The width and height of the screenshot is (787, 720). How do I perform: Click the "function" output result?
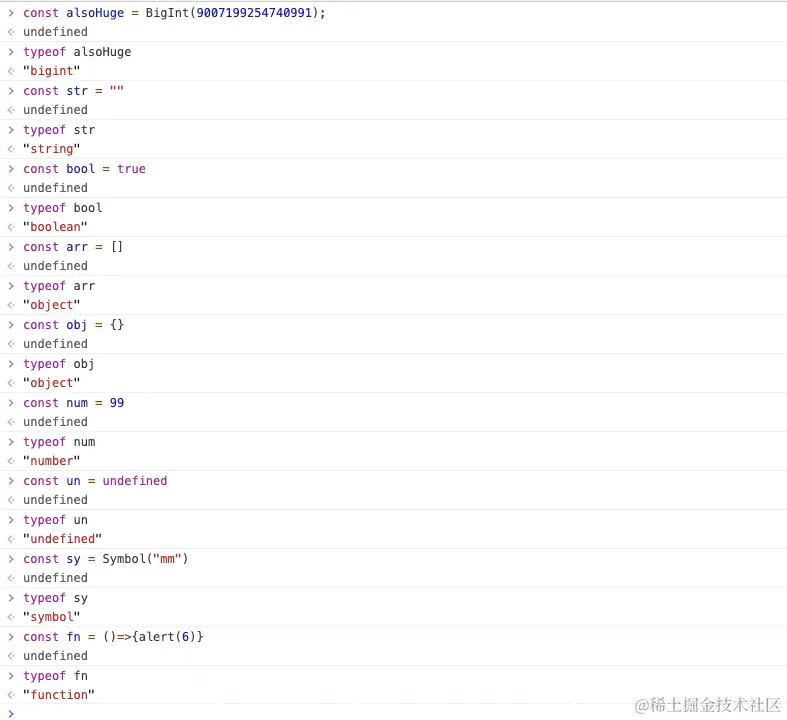click(x=59, y=695)
